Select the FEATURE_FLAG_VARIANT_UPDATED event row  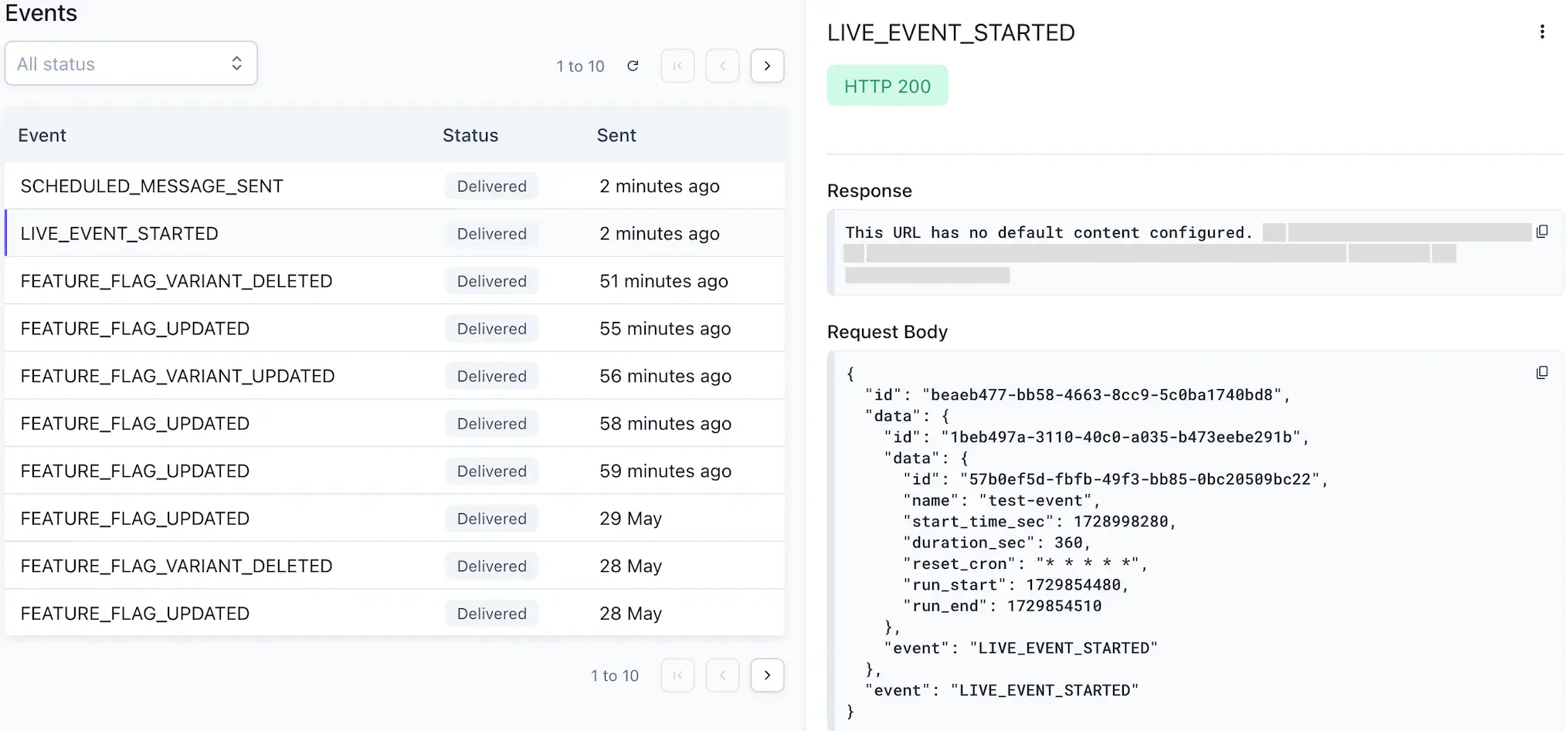click(395, 376)
